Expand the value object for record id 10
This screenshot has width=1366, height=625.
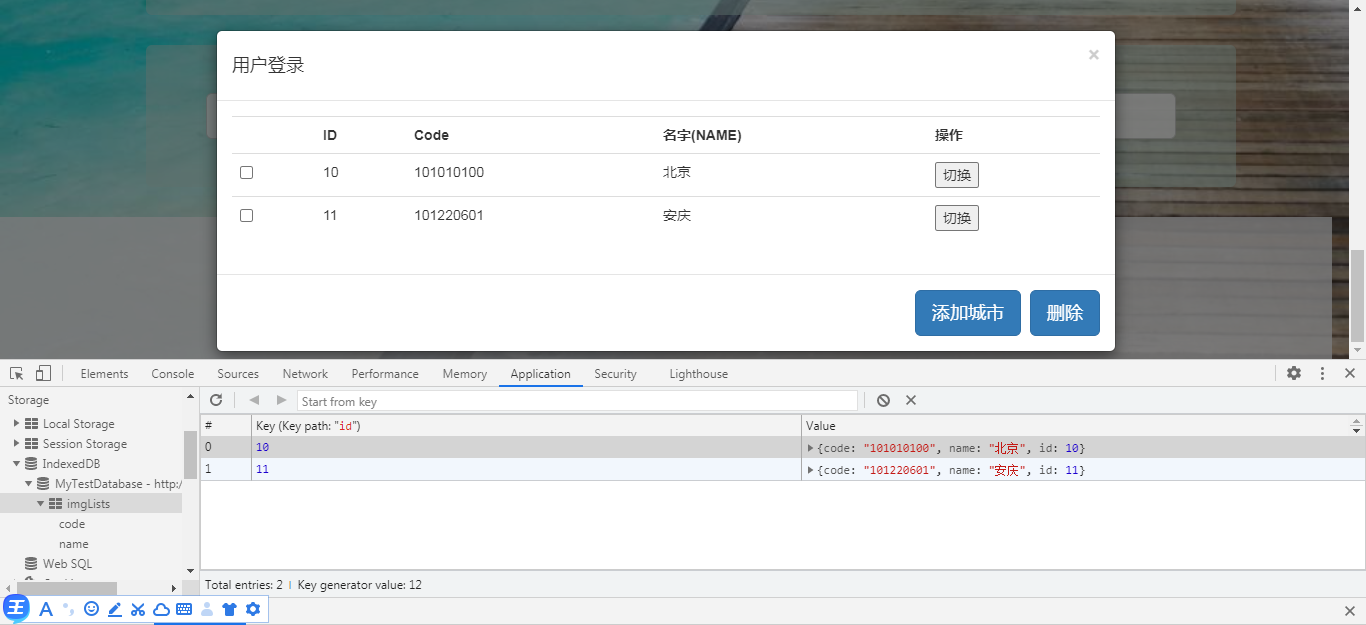click(x=810, y=447)
